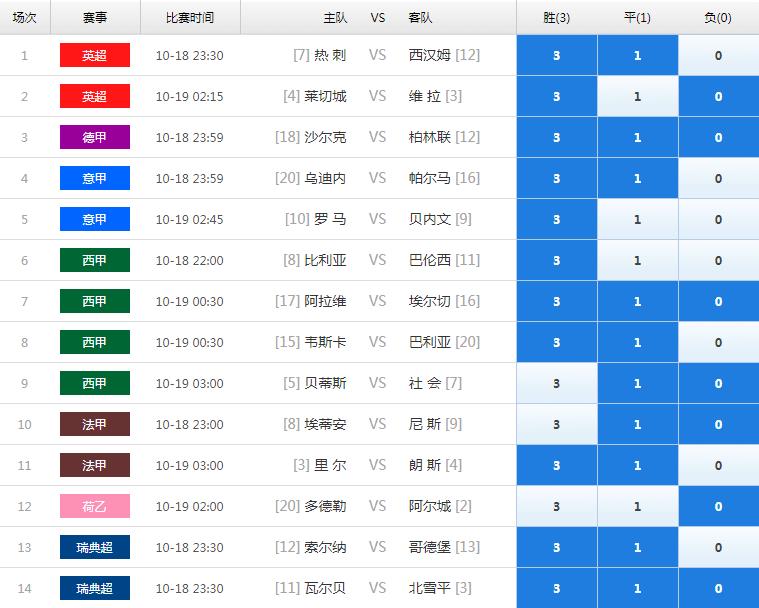Click the 胜(3) column header
759x608 pixels.
(x=557, y=18)
